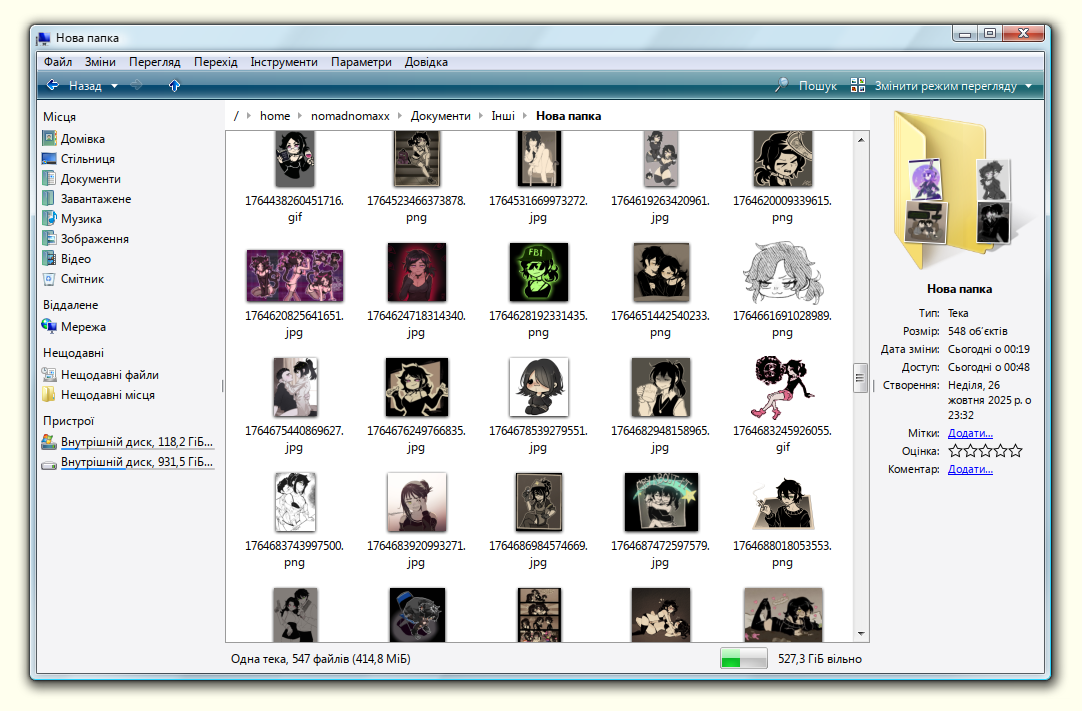Open the Параметри menu

click(361, 62)
